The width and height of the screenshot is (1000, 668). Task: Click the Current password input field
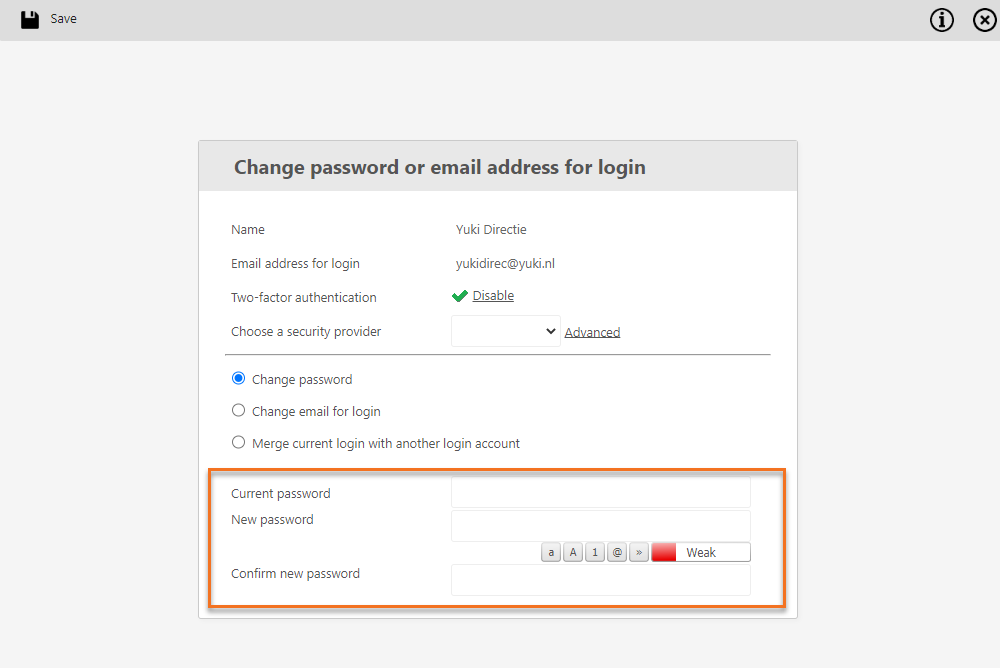[x=600, y=492]
